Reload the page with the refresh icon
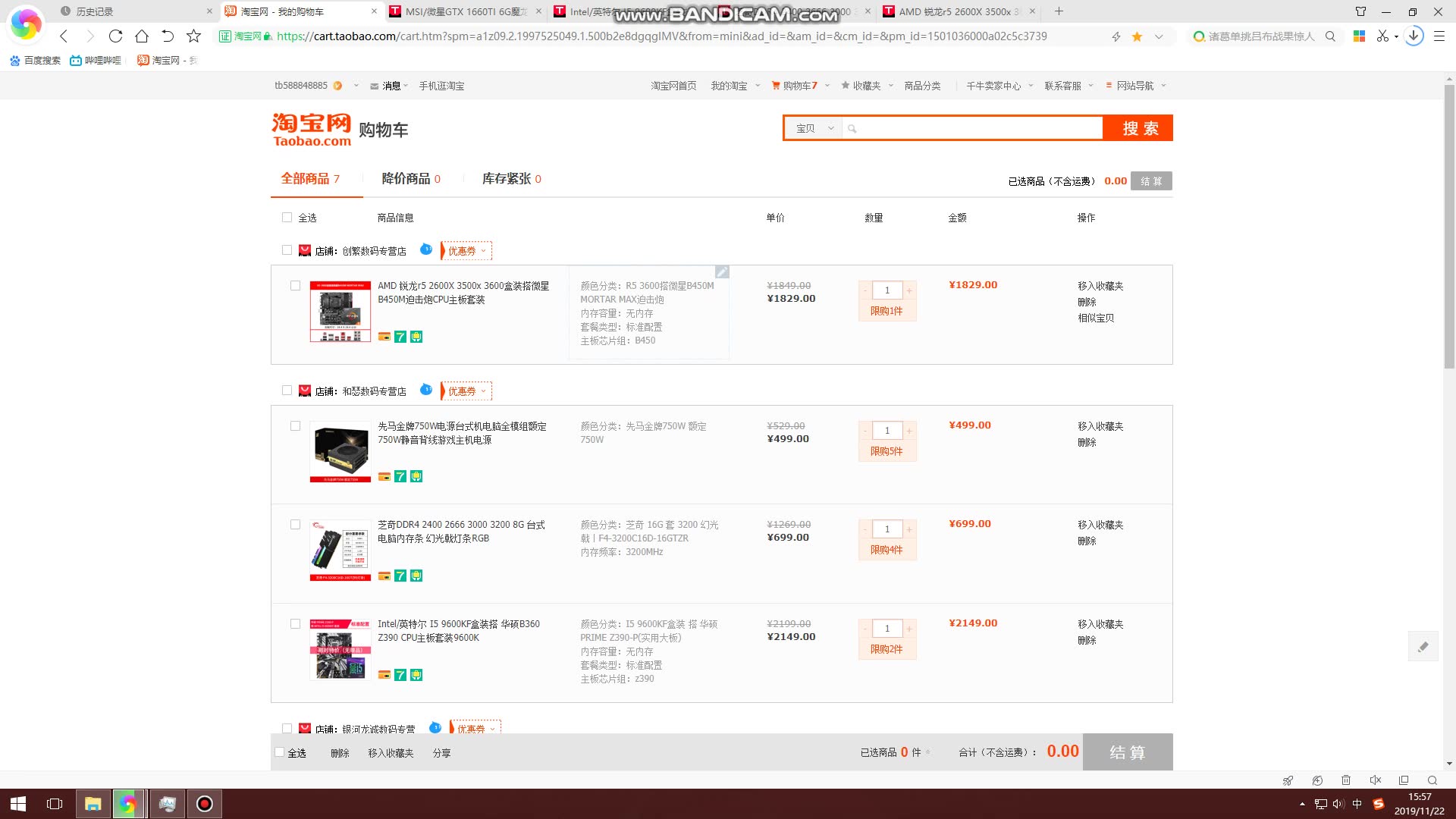Viewport: 1456px width, 819px height. coord(115,36)
